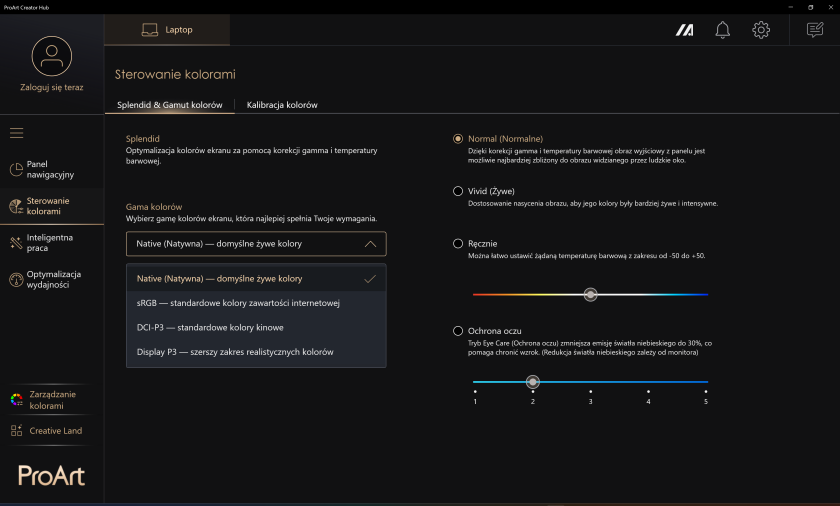Viewport: 840px width, 506px height.
Task: Collapse sidebar with hamburger menu icon
Action: [17, 133]
